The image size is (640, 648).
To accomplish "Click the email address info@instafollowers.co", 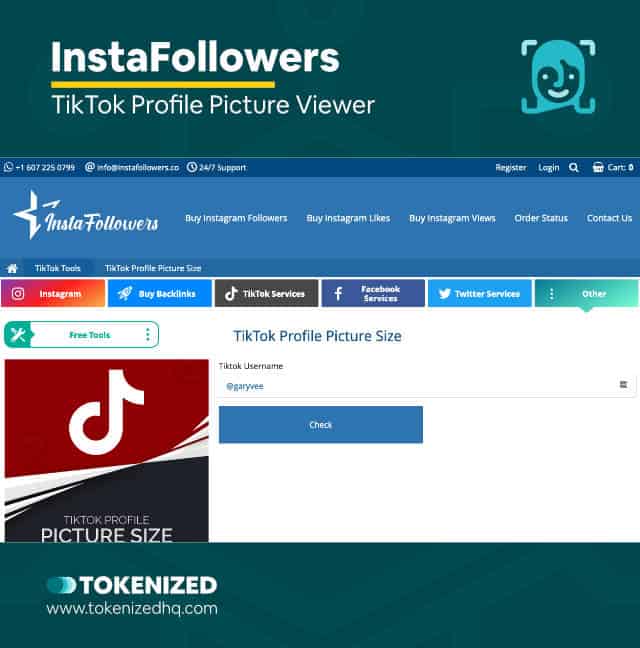I will (x=138, y=167).
